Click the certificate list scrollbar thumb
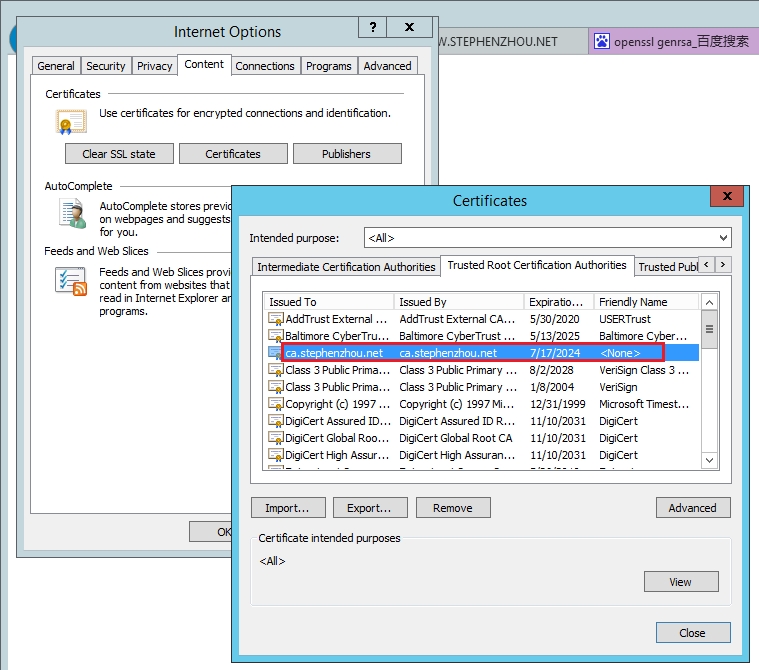This screenshot has height=670, width=759. point(709,329)
